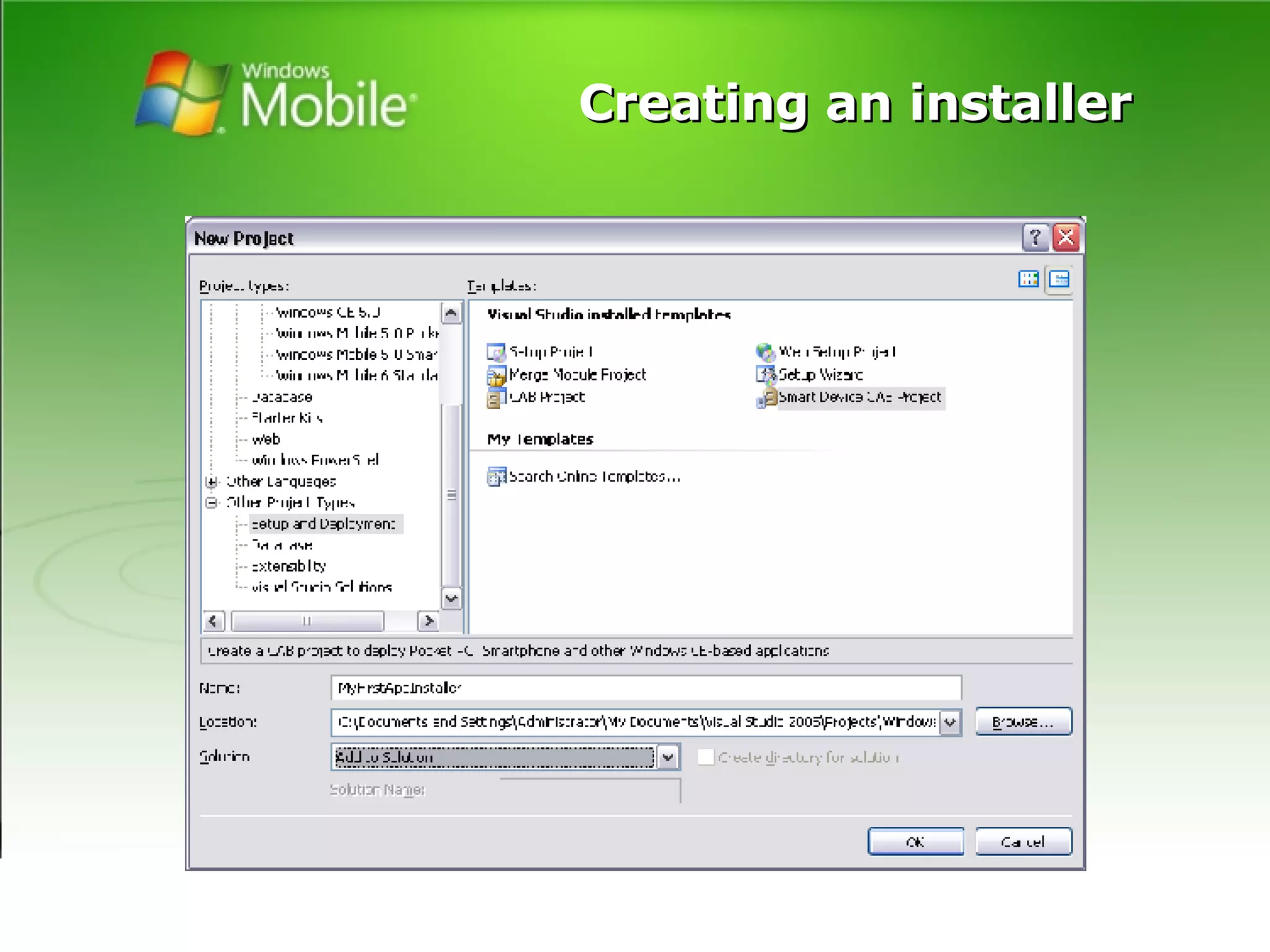
Task: Click the Name input field
Action: click(x=646, y=688)
